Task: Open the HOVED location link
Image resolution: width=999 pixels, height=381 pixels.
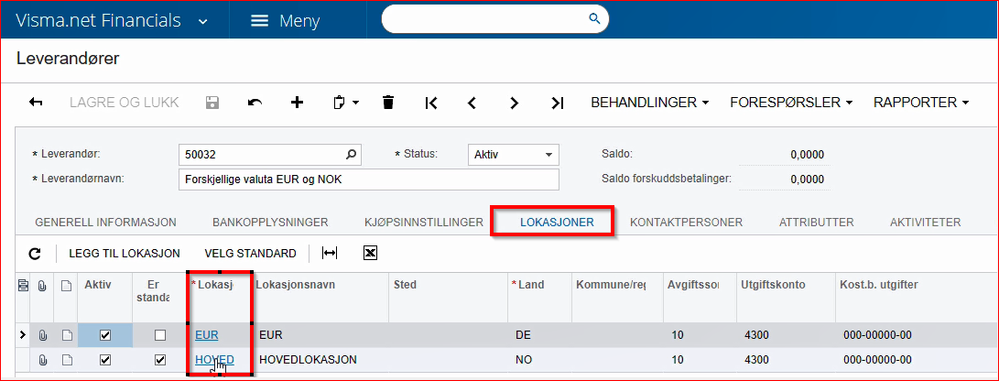Action: (215, 360)
